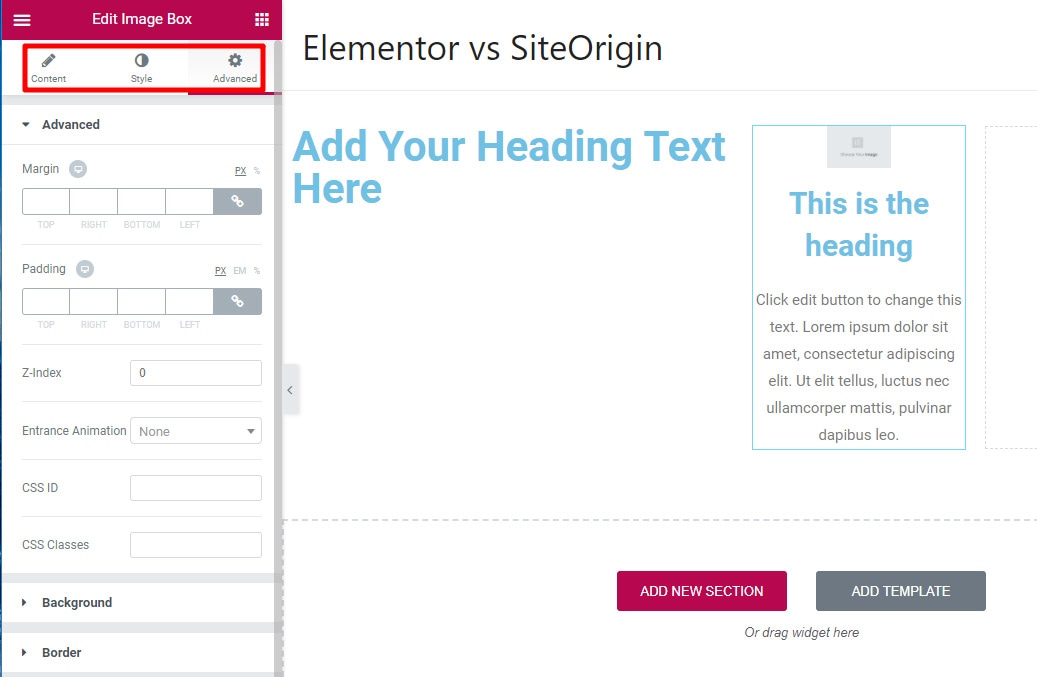Click the Margin Left input field
Viewport: 1037px width, 677px height.
pyautogui.click(x=189, y=202)
